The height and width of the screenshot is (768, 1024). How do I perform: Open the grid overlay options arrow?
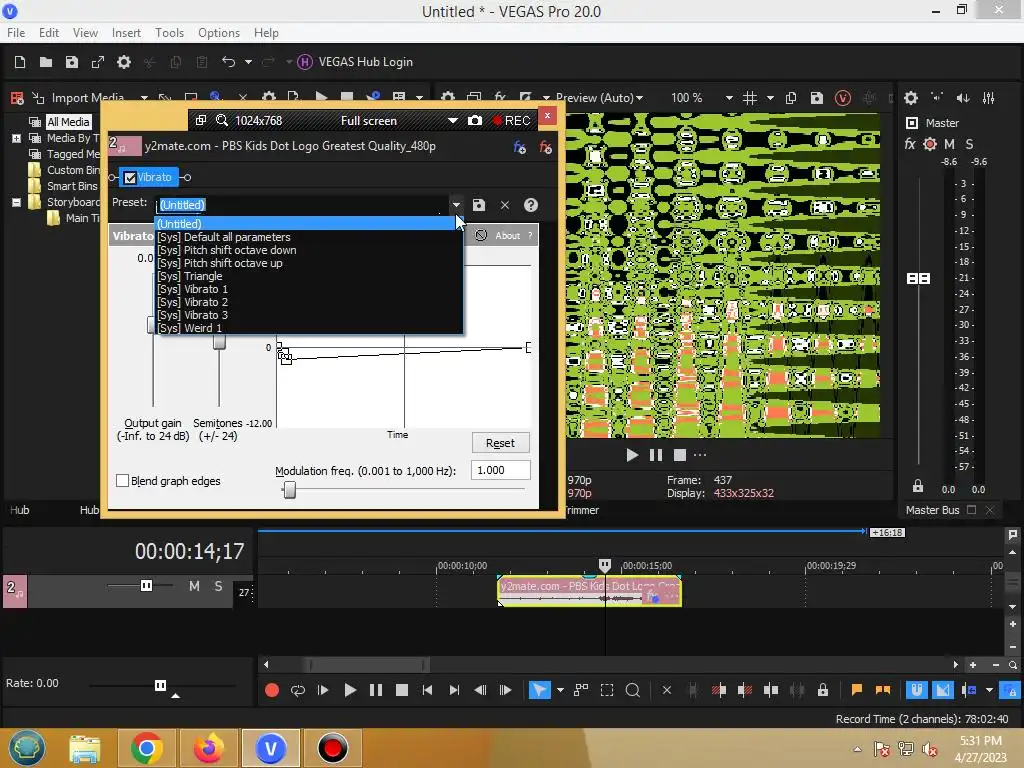771,98
